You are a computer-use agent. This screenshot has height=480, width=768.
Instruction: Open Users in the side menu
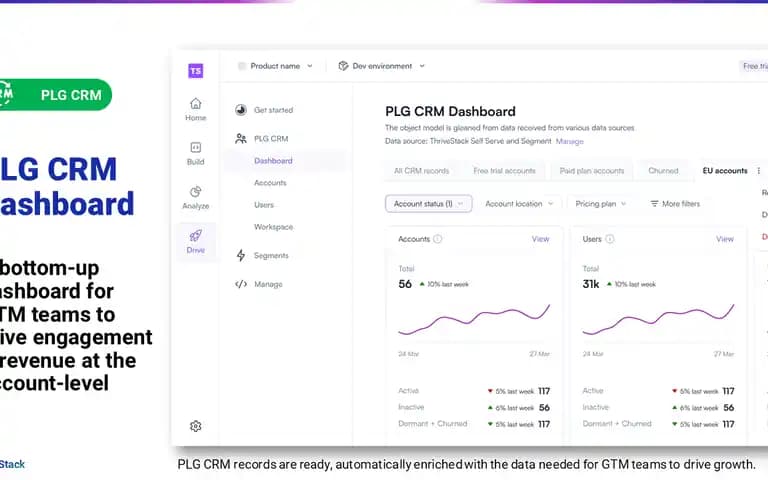(264, 205)
